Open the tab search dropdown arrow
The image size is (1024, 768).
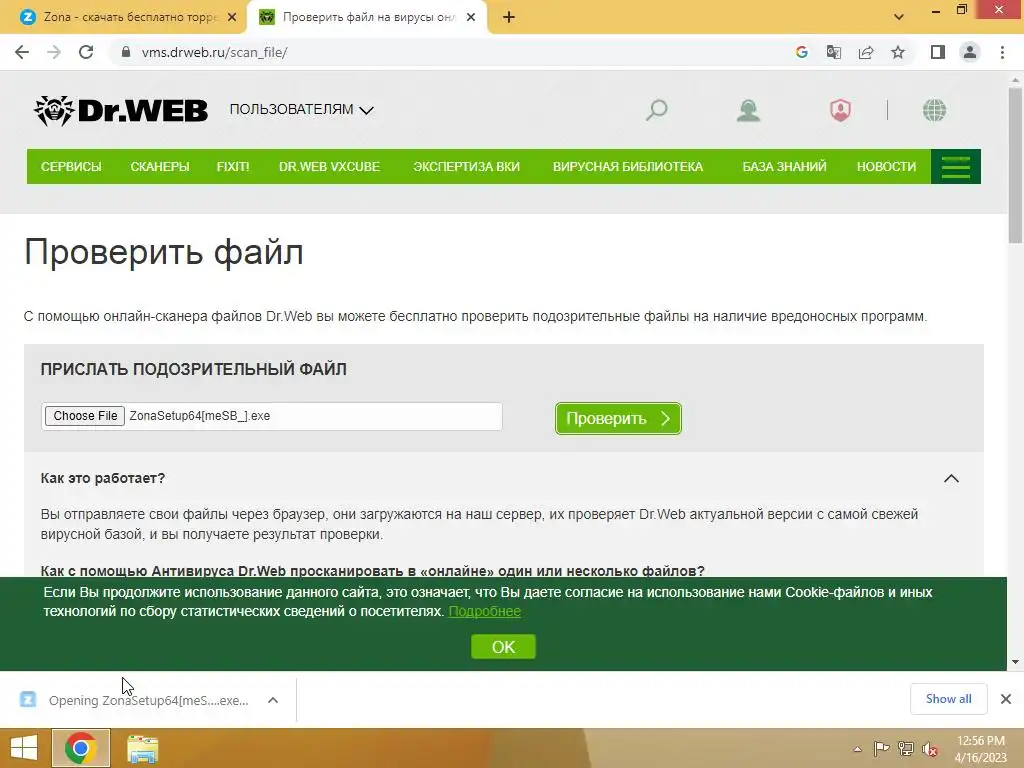(899, 18)
